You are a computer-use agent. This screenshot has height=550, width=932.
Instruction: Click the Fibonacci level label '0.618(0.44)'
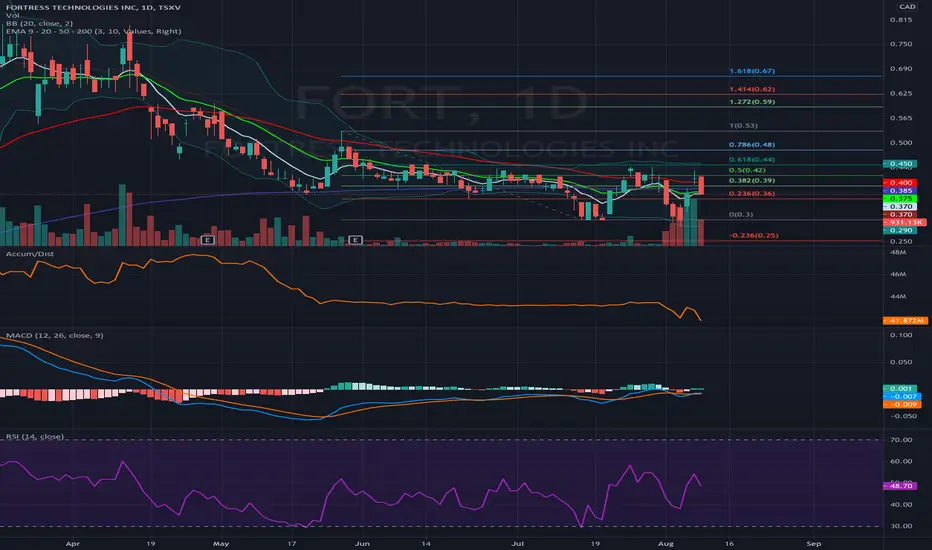(752, 159)
